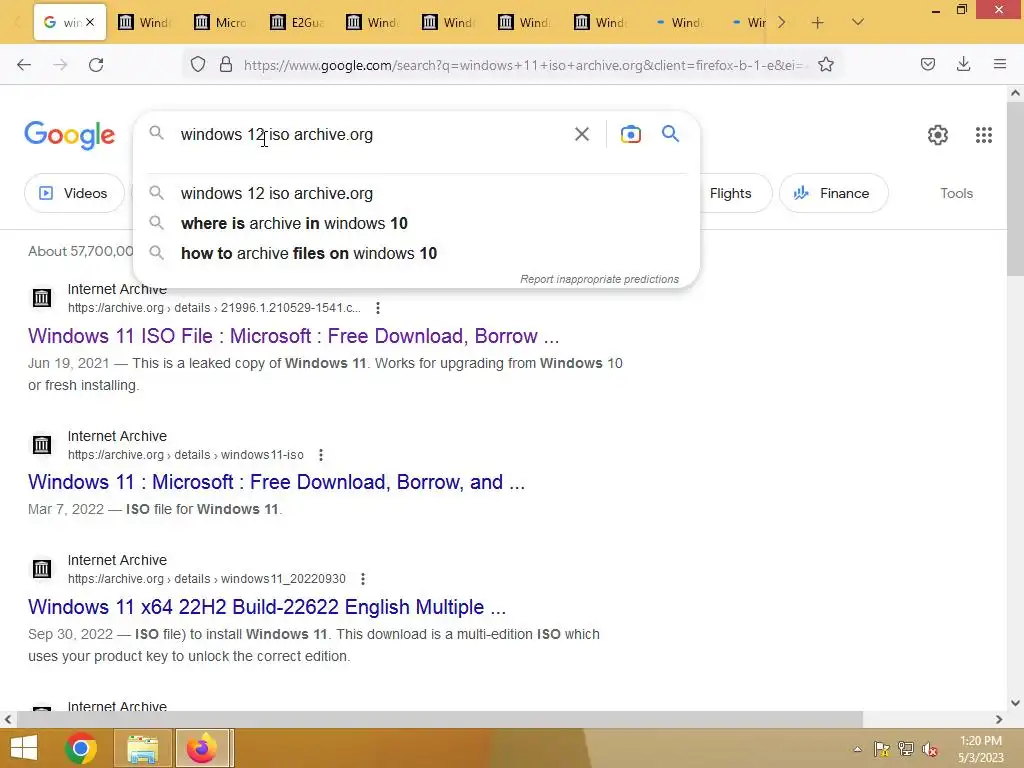This screenshot has height=768, width=1024.
Task: Open the muted volume tray icon
Action: (930, 749)
